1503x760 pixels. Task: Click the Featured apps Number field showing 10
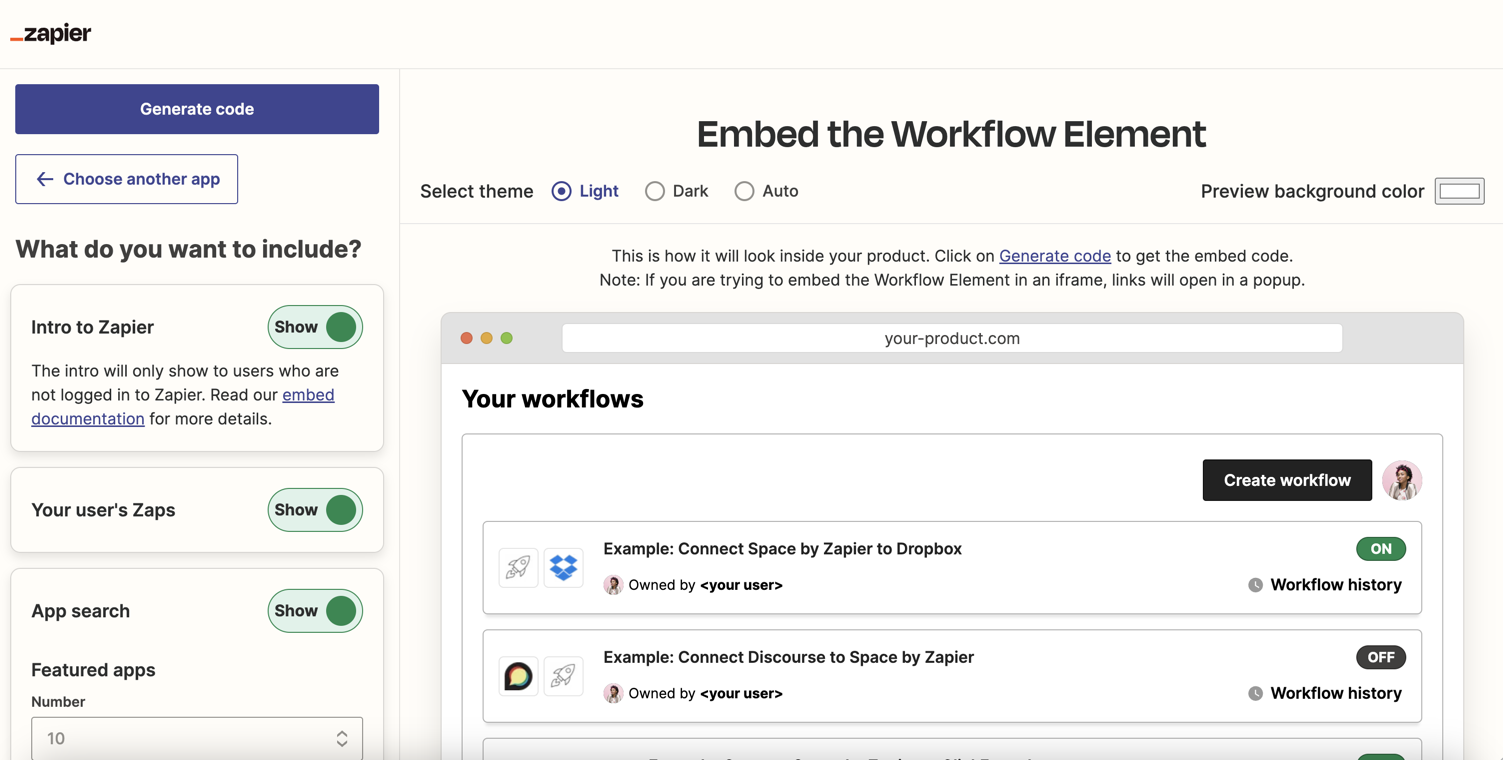pos(197,738)
